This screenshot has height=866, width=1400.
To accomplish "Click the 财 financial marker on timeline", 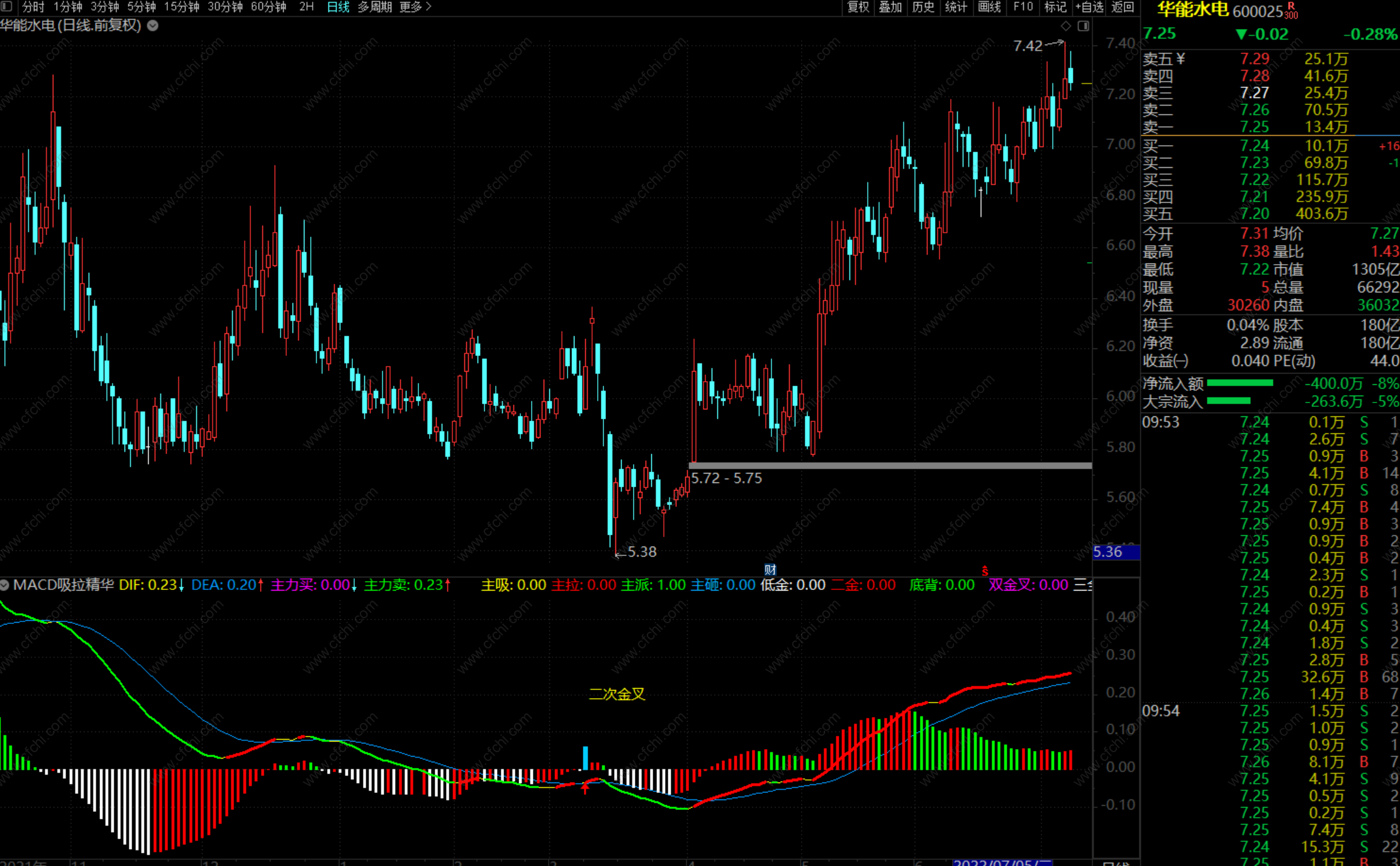I will click(x=770, y=570).
